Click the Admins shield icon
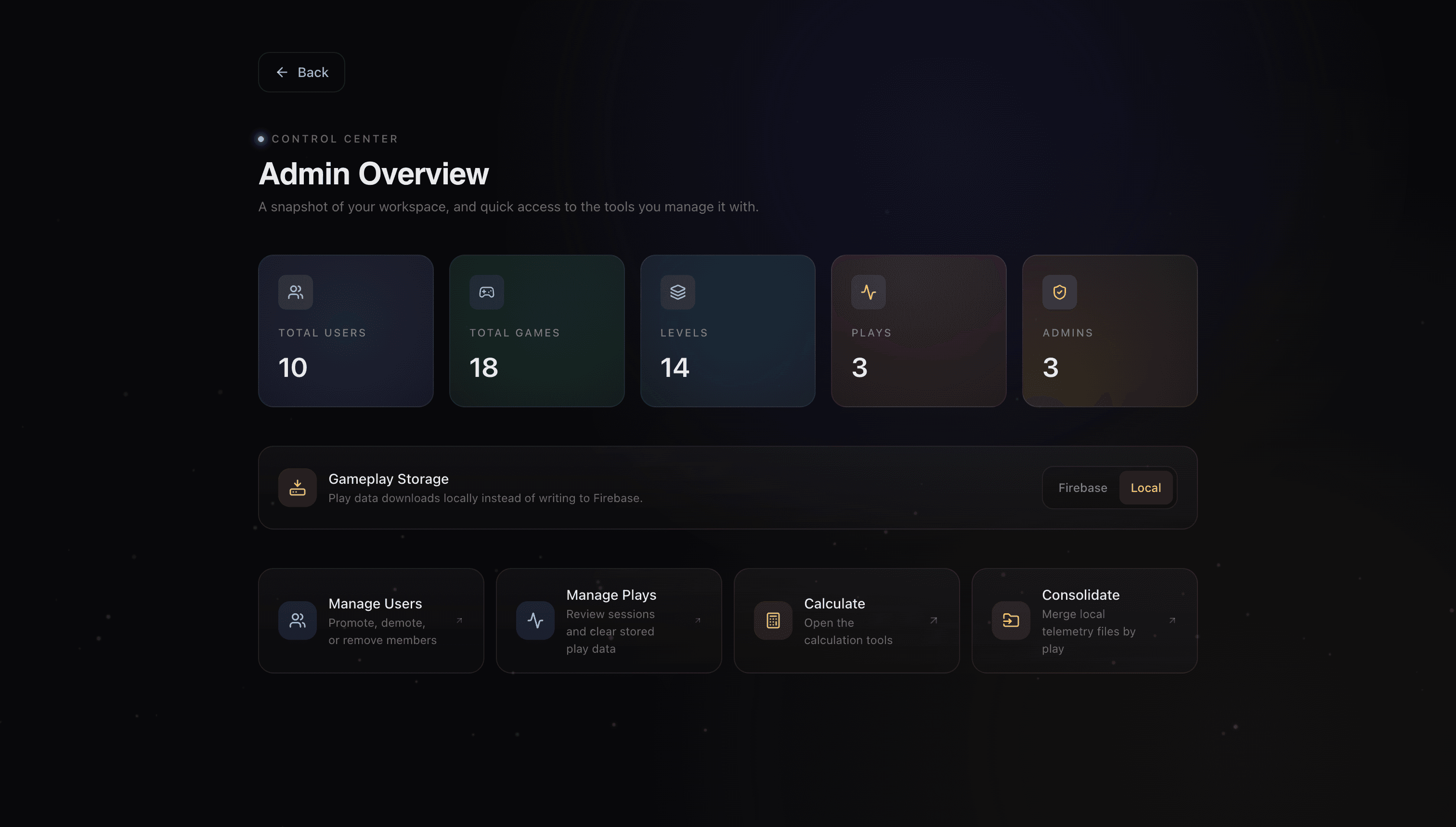1456x827 pixels. [x=1059, y=292]
